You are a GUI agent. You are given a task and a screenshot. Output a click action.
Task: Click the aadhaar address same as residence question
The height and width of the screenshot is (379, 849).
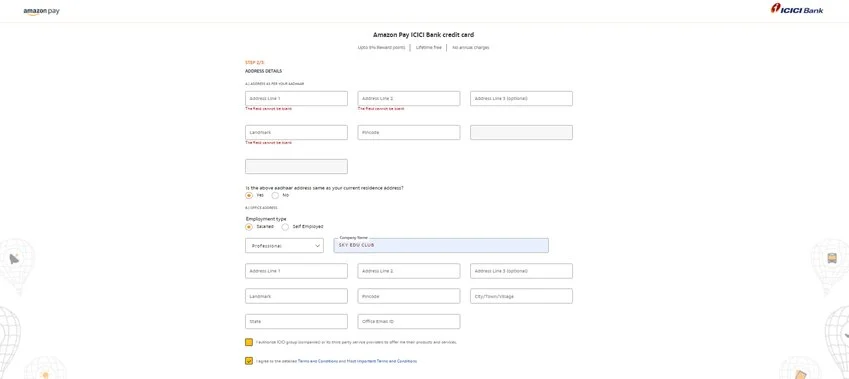click(324, 188)
